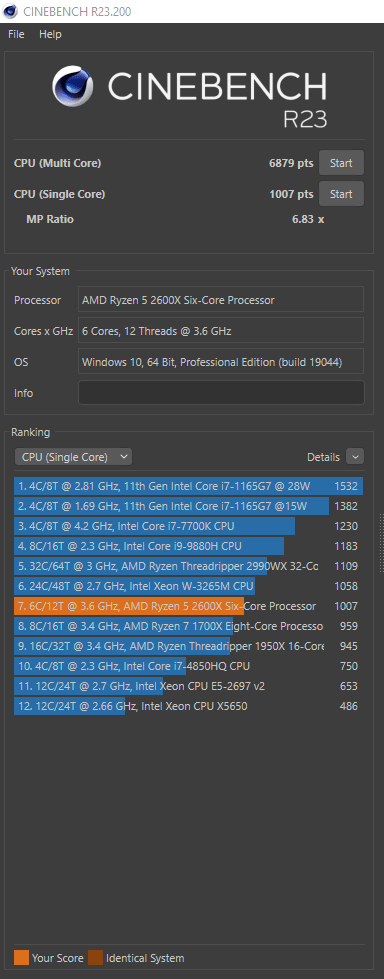Select the Core i7-1165G7 @15W ranking row
This screenshot has height=979, width=384.
(x=189, y=506)
